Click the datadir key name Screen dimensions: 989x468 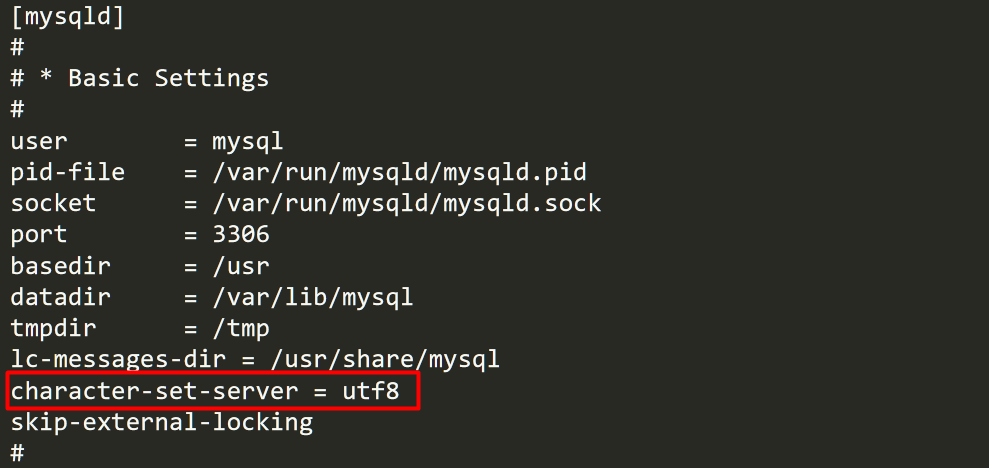61,297
